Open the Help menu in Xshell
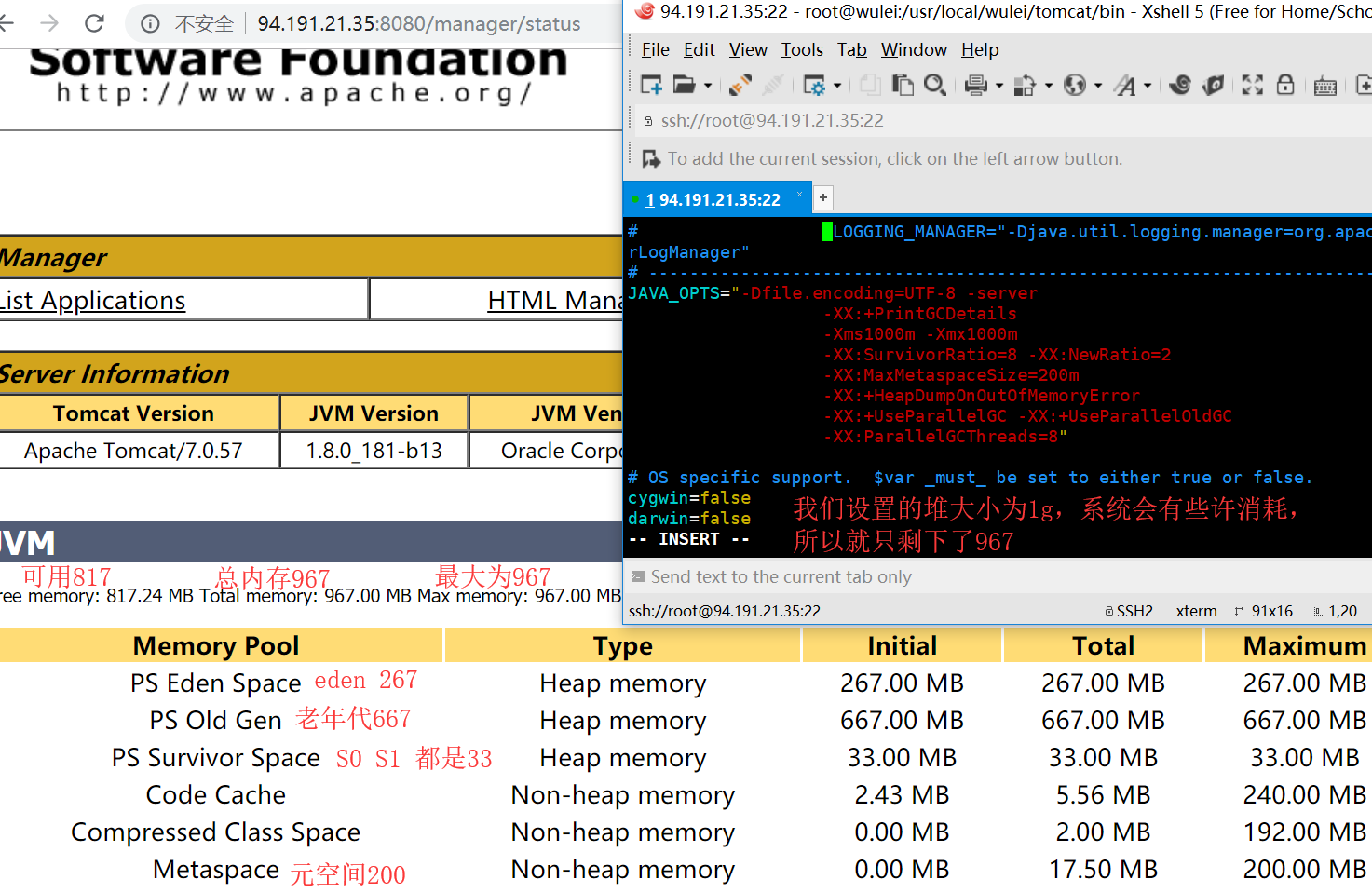The image size is (1372, 893). click(980, 49)
